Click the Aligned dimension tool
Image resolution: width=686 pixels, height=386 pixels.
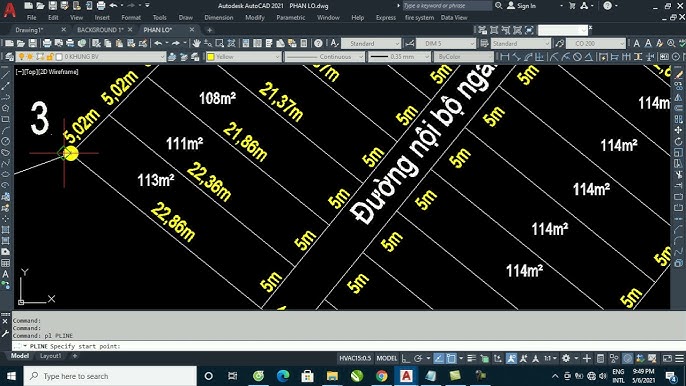pos(517,57)
